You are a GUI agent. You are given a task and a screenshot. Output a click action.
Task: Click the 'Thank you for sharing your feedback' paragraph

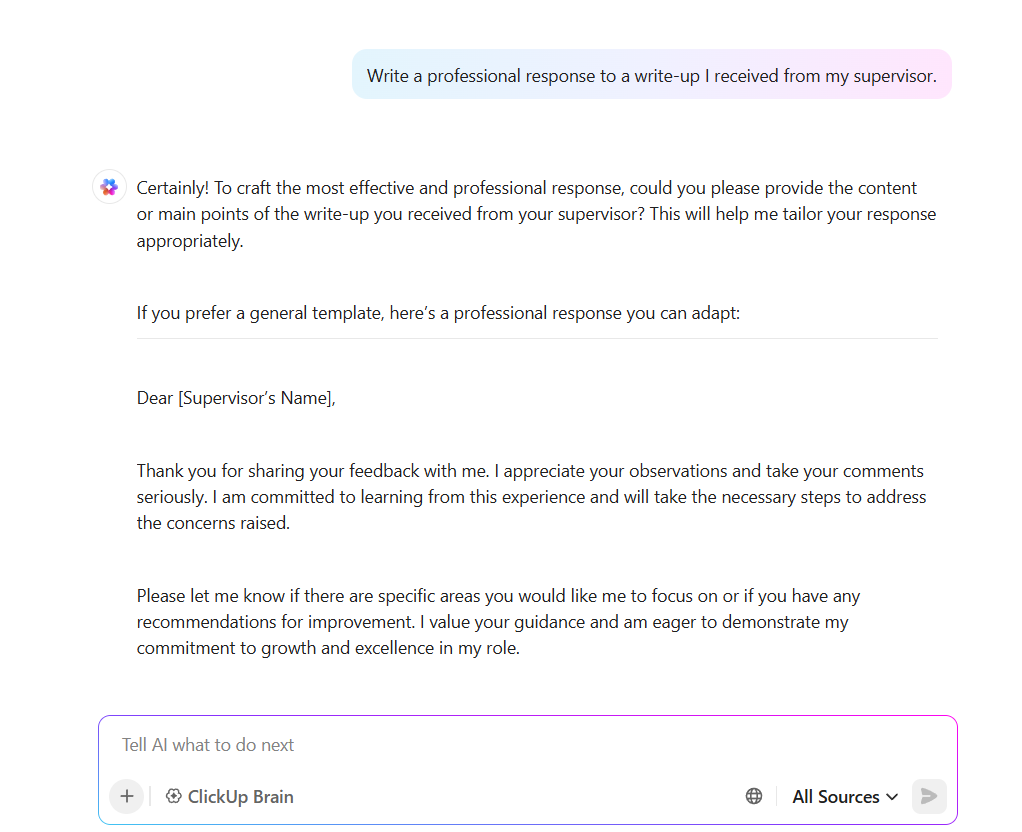[531, 497]
